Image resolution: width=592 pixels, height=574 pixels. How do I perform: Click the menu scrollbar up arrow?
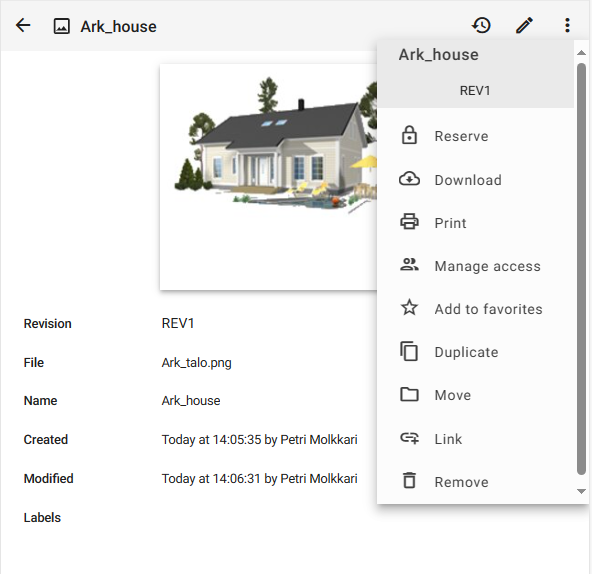tap(581, 53)
